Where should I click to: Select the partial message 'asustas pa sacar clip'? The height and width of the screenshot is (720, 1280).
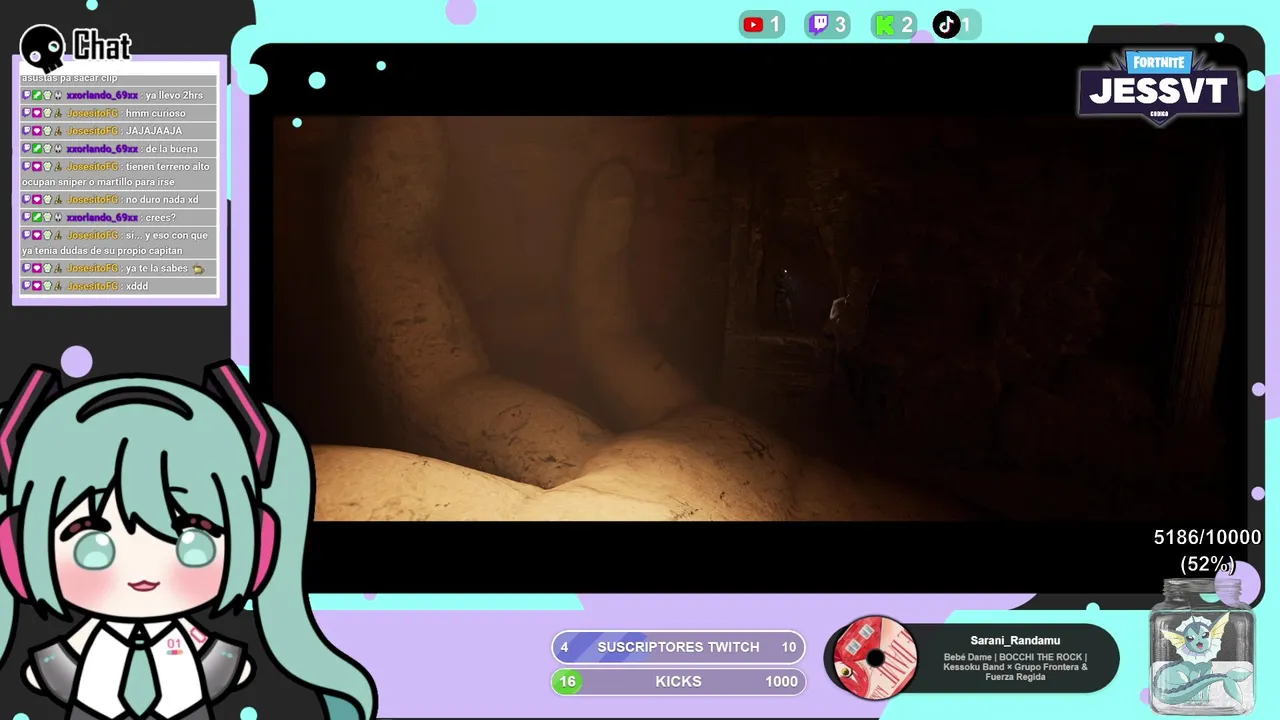pyautogui.click(x=70, y=79)
